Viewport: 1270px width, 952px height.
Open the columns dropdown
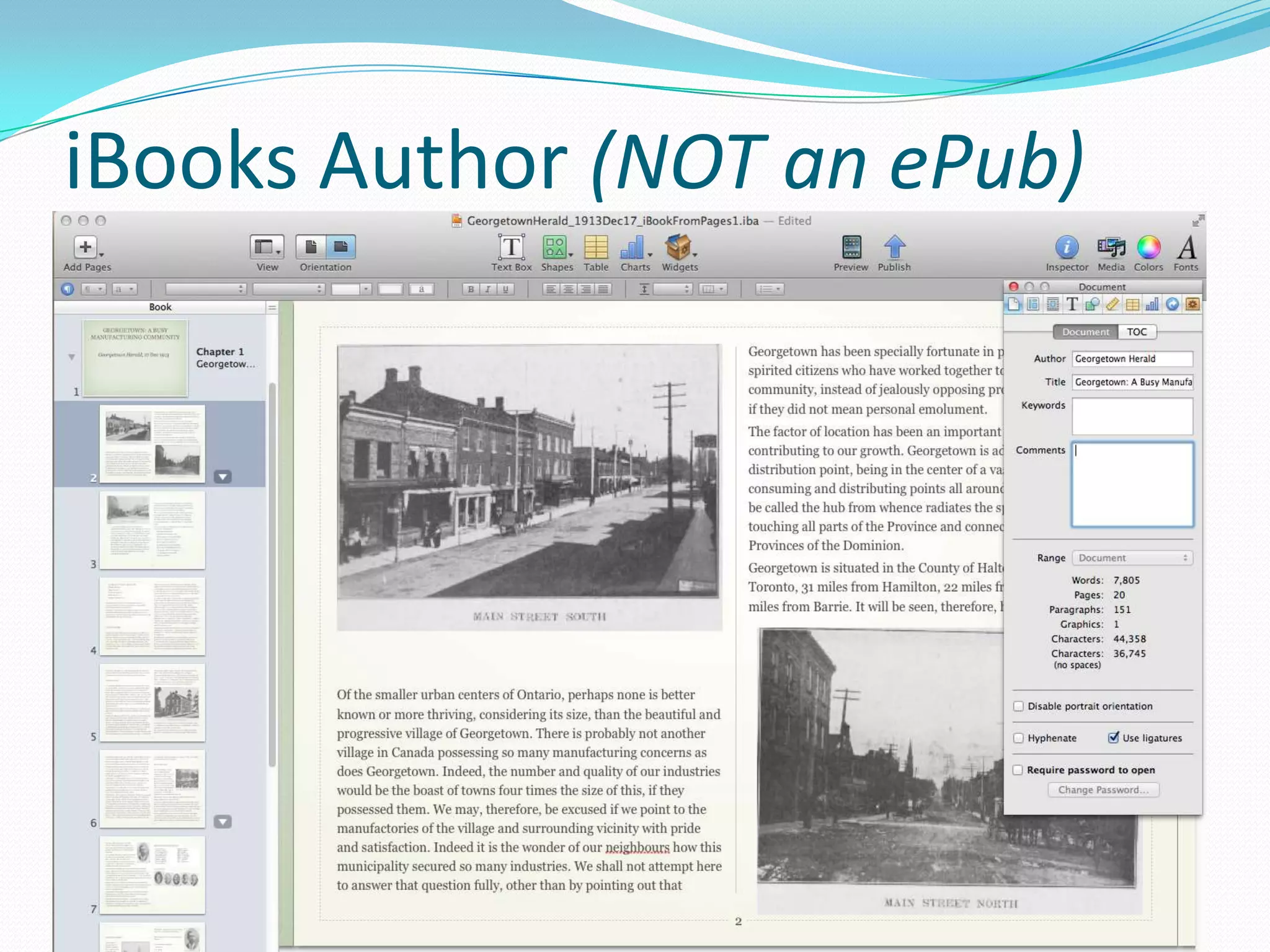click(x=712, y=289)
